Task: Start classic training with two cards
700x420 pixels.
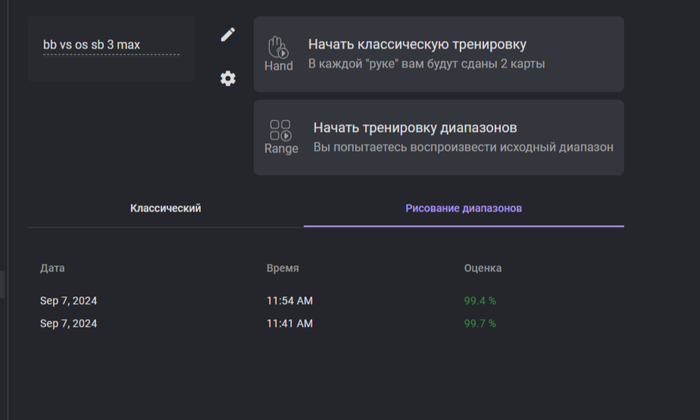Action: pos(439,54)
